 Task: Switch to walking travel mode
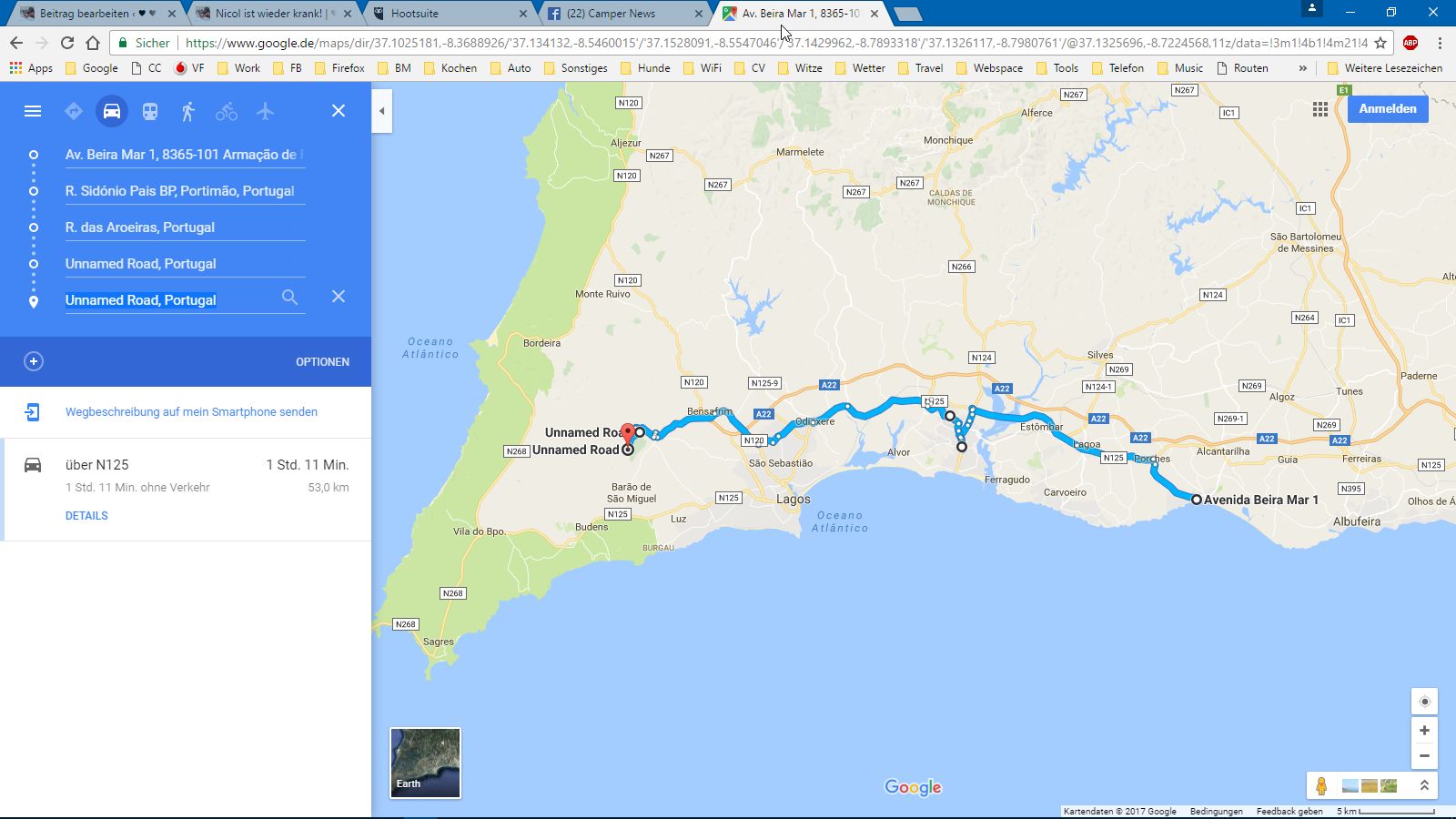pos(188,111)
